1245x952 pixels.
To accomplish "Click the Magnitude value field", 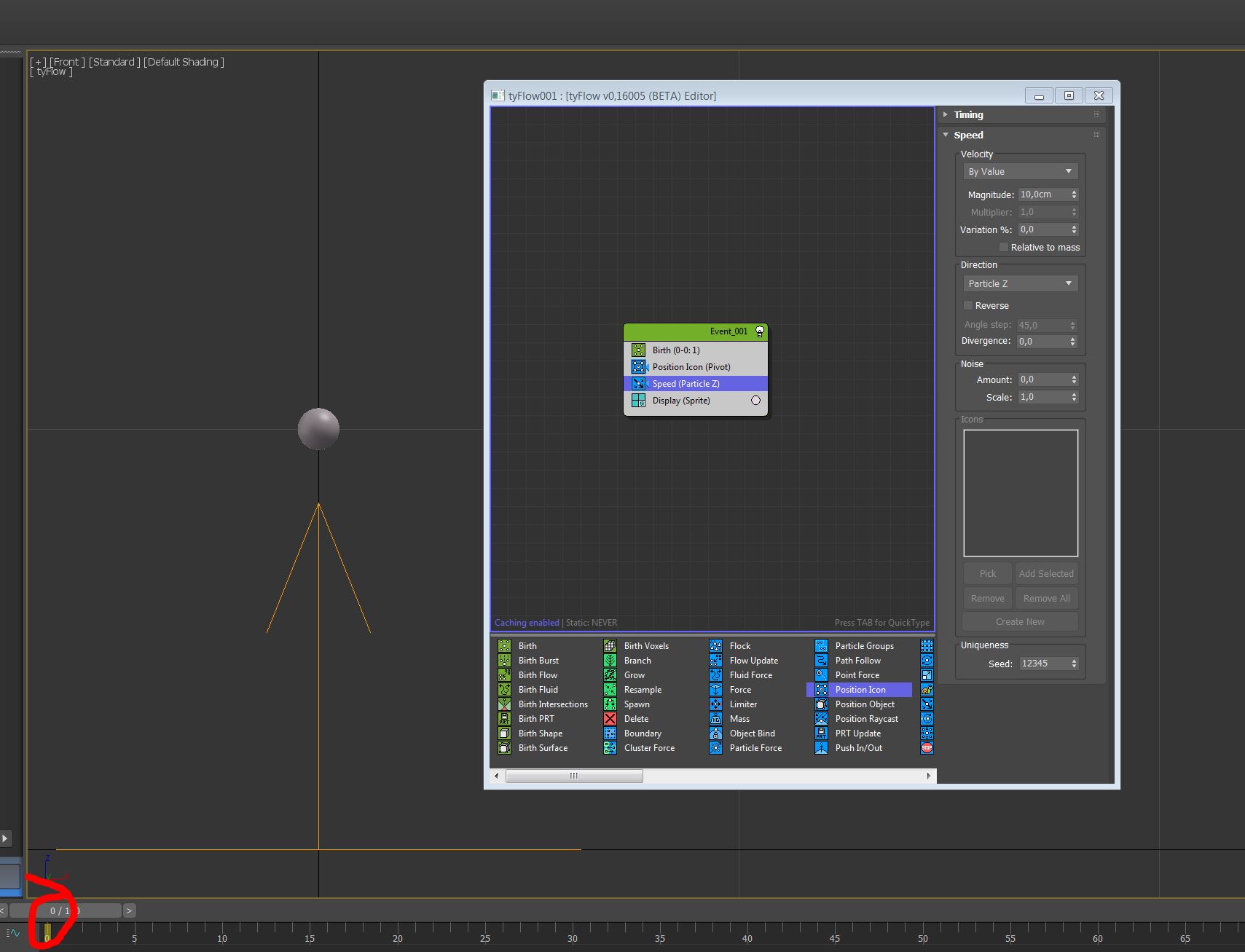I will coord(1043,194).
